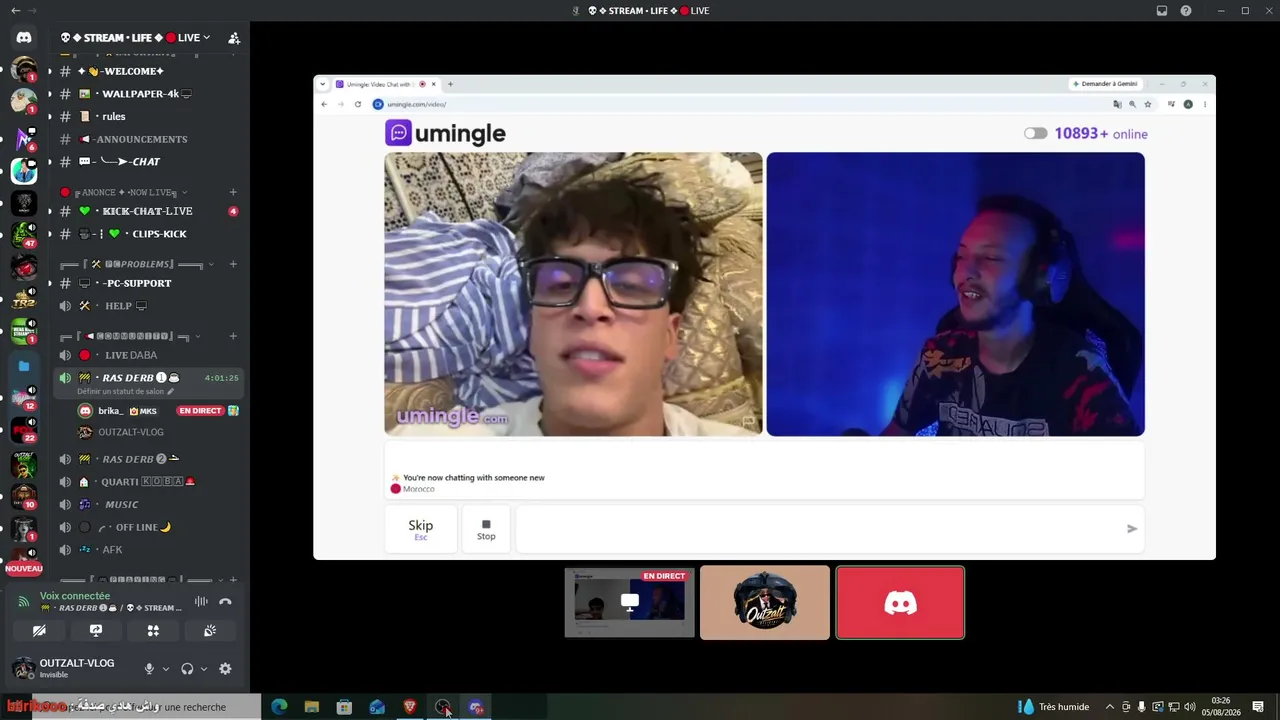Send message arrow in Umingle chat

(1132, 529)
